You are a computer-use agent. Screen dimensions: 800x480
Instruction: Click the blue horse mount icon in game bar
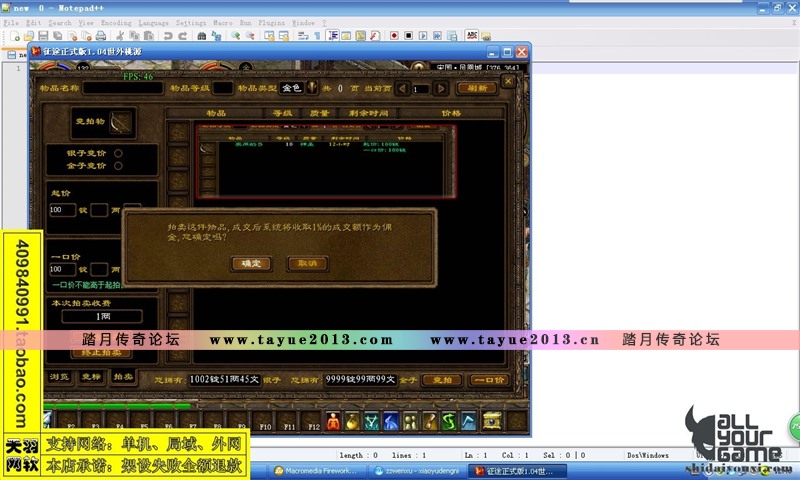(x=391, y=421)
